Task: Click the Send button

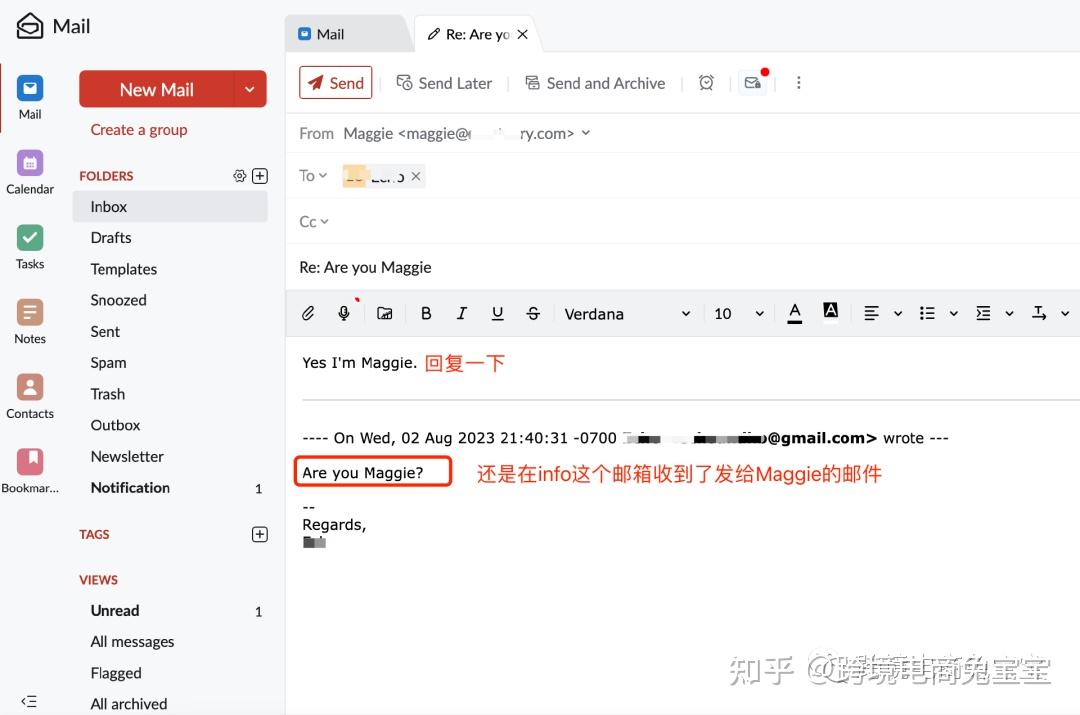Action: coord(336,83)
